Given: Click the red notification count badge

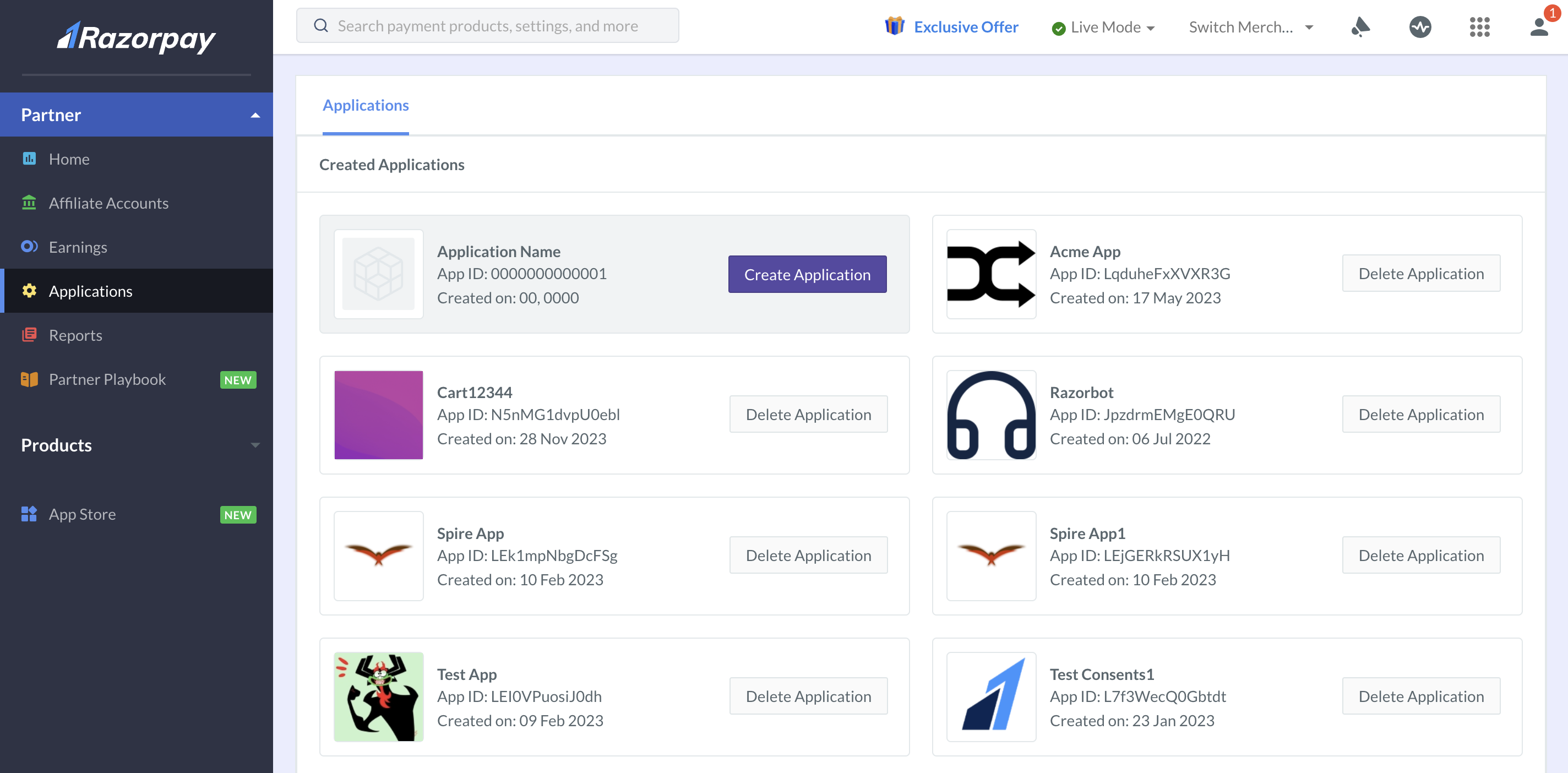Looking at the screenshot, I should pyautogui.click(x=1552, y=12).
